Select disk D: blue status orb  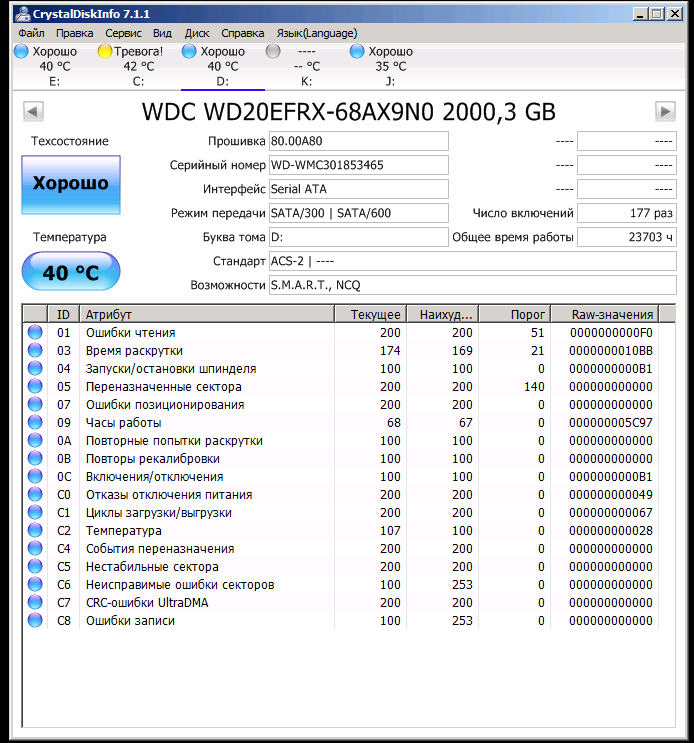tap(189, 51)
